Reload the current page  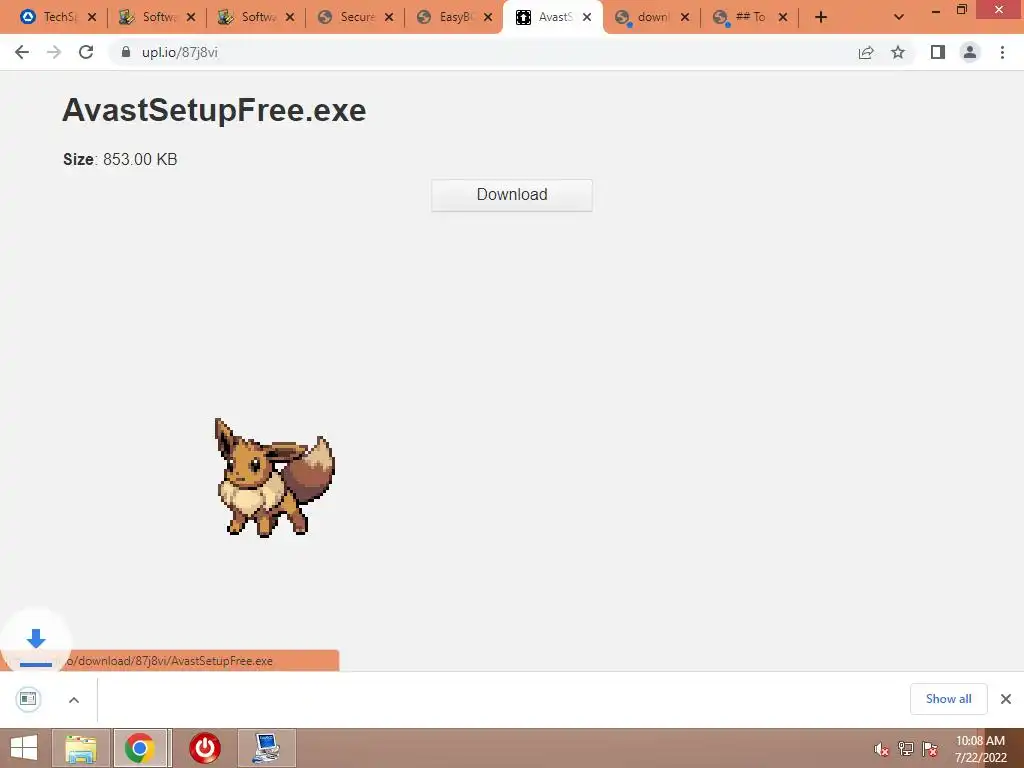(86, 52)
